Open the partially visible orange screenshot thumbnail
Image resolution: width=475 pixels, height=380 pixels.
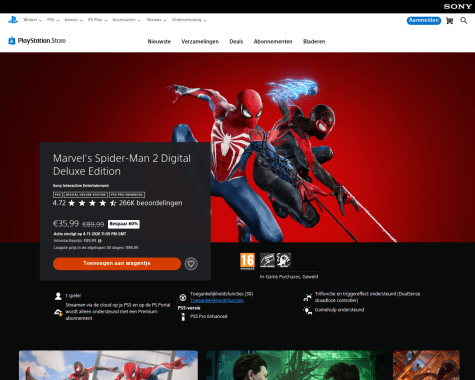426,365
